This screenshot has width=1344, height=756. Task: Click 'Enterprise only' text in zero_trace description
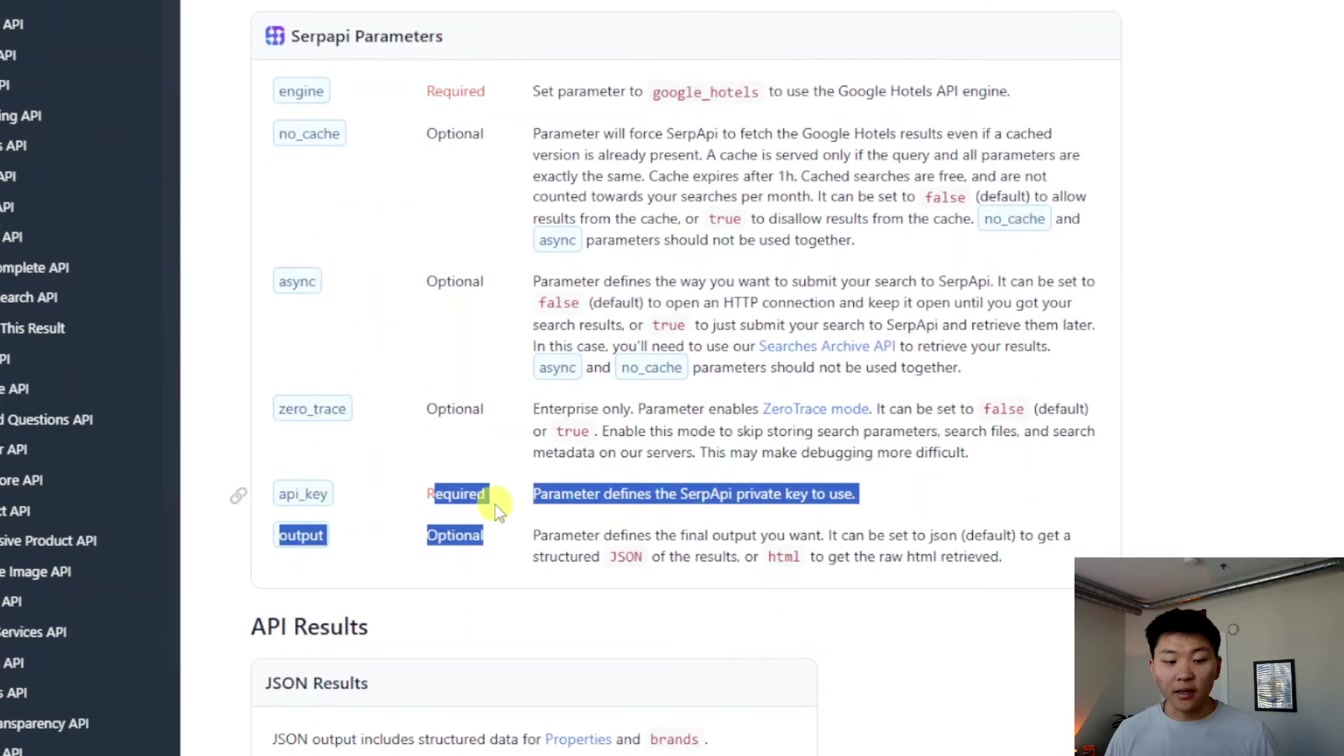point(582,409)
